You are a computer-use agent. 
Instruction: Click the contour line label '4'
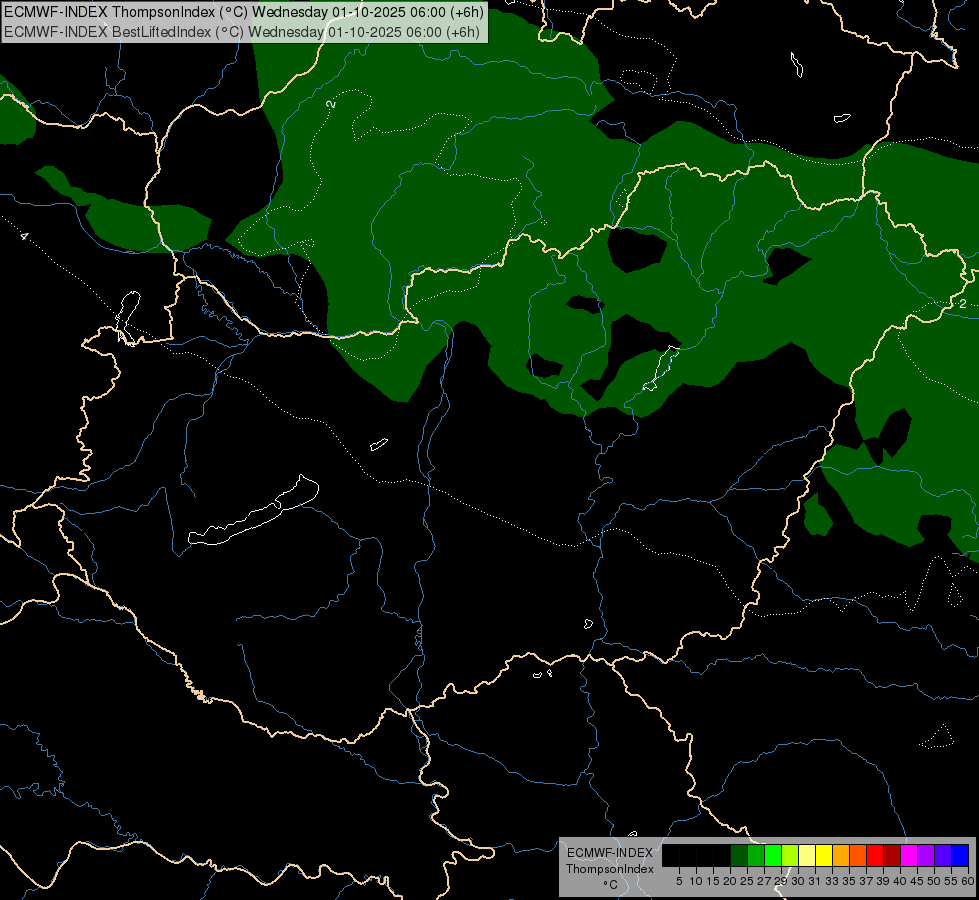point(24,236)
